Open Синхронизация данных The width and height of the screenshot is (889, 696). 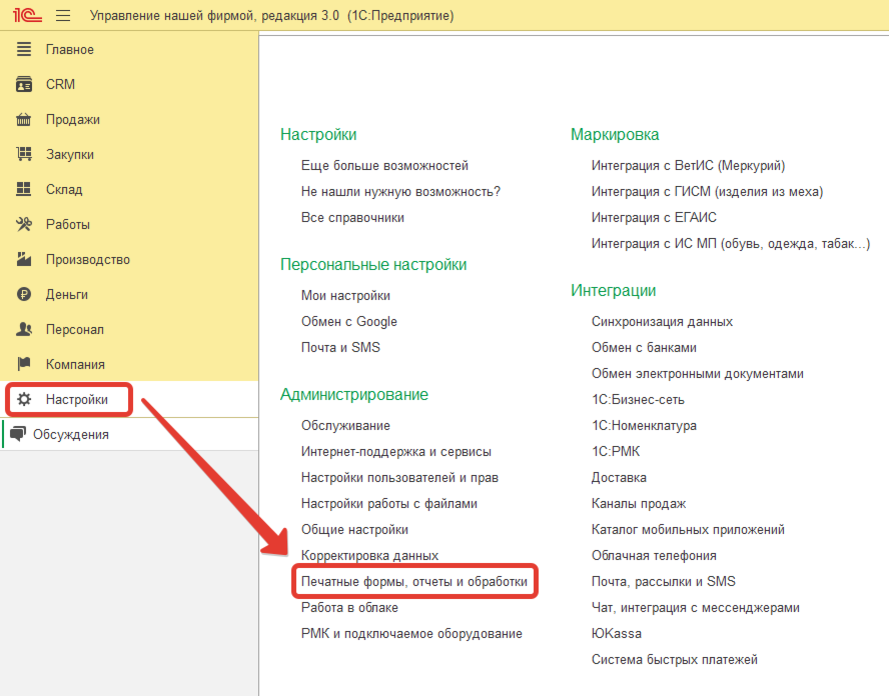[x=662, y=321]
